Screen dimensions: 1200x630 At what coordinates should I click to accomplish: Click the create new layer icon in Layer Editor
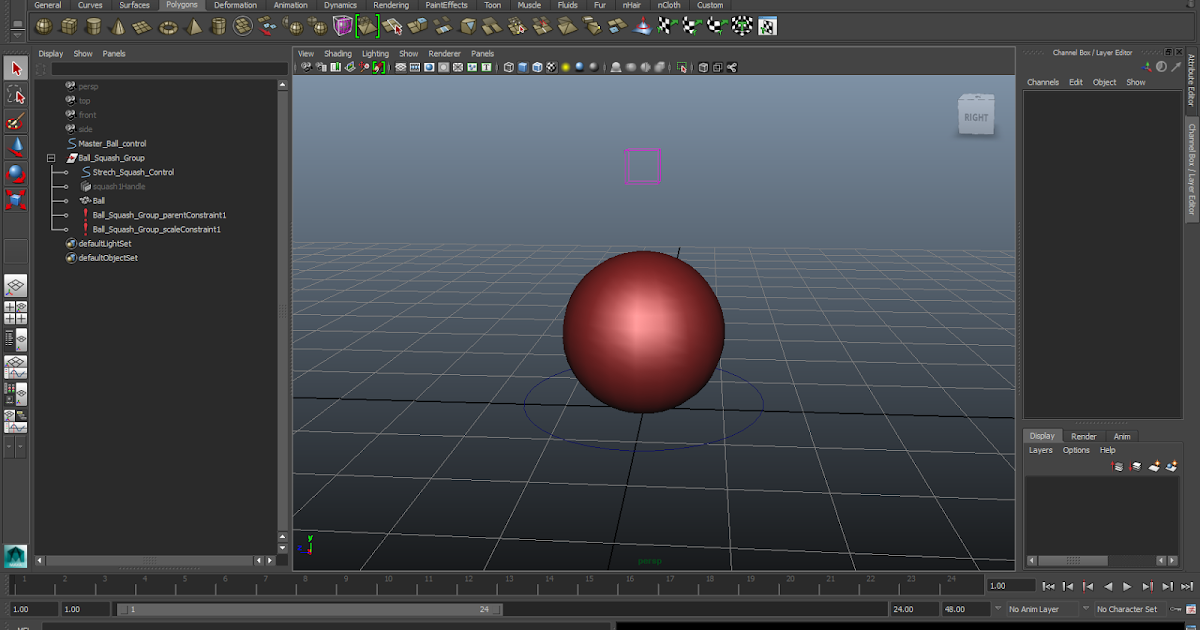click(1152, 465)
